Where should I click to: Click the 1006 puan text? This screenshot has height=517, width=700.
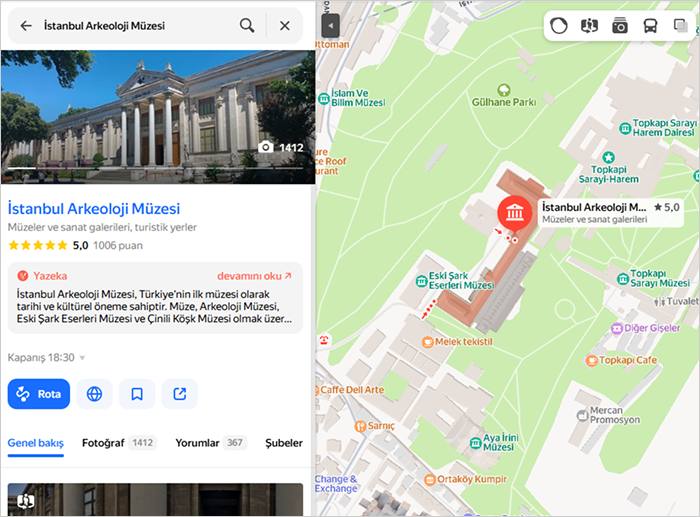tap(118, 246)
